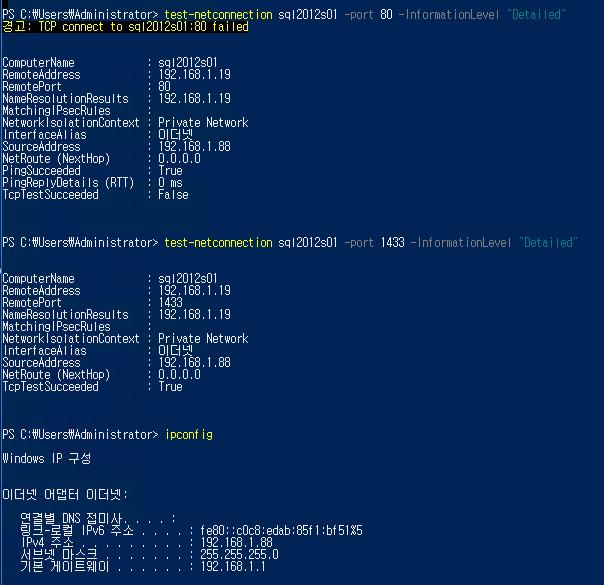Screen dimensions: 604x585
Task: Click the PingSucceeded True value
Action: pyautogui.click(x=171, y=171)
